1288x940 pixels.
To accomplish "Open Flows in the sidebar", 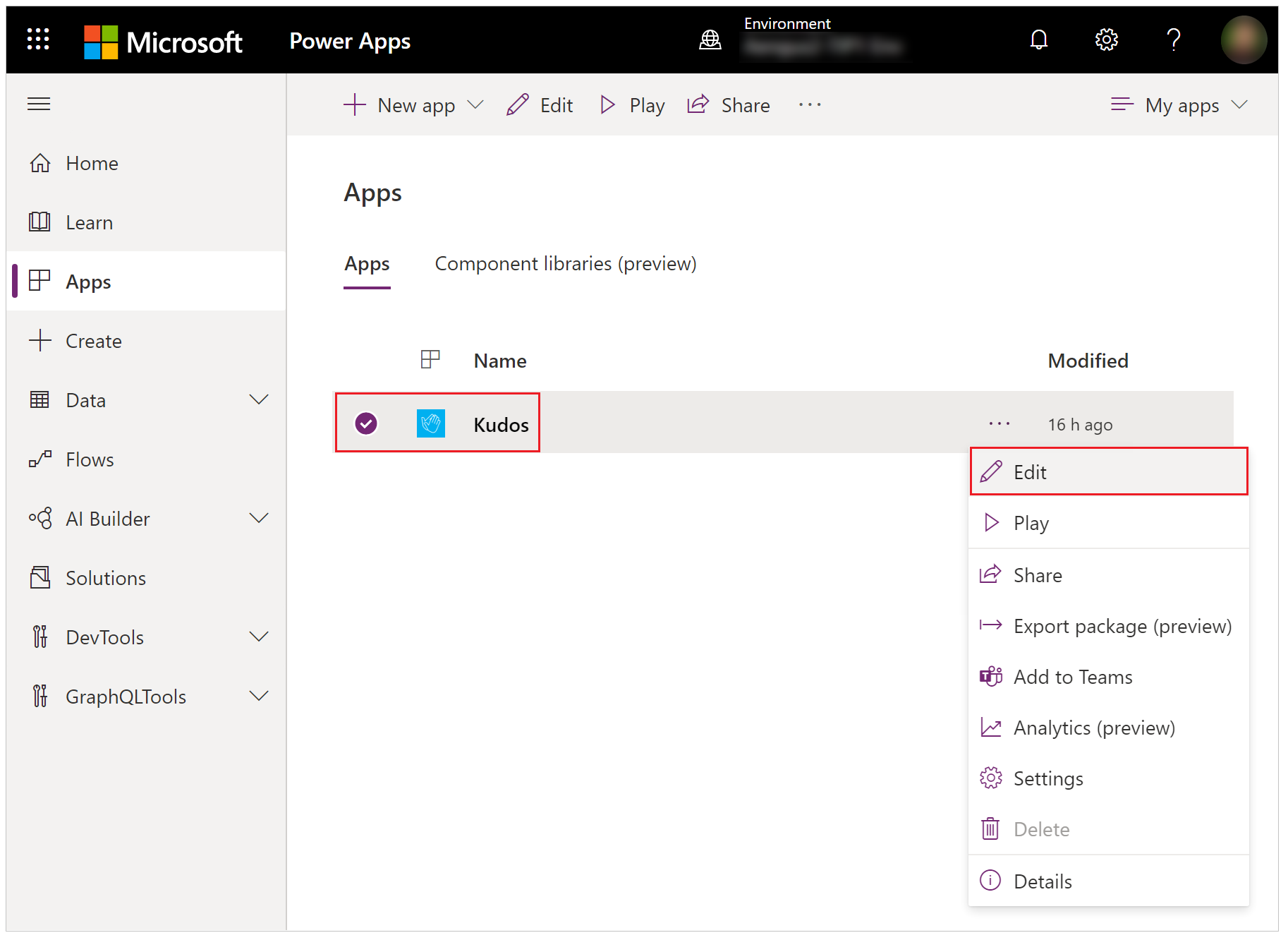I will coord(146,459).
